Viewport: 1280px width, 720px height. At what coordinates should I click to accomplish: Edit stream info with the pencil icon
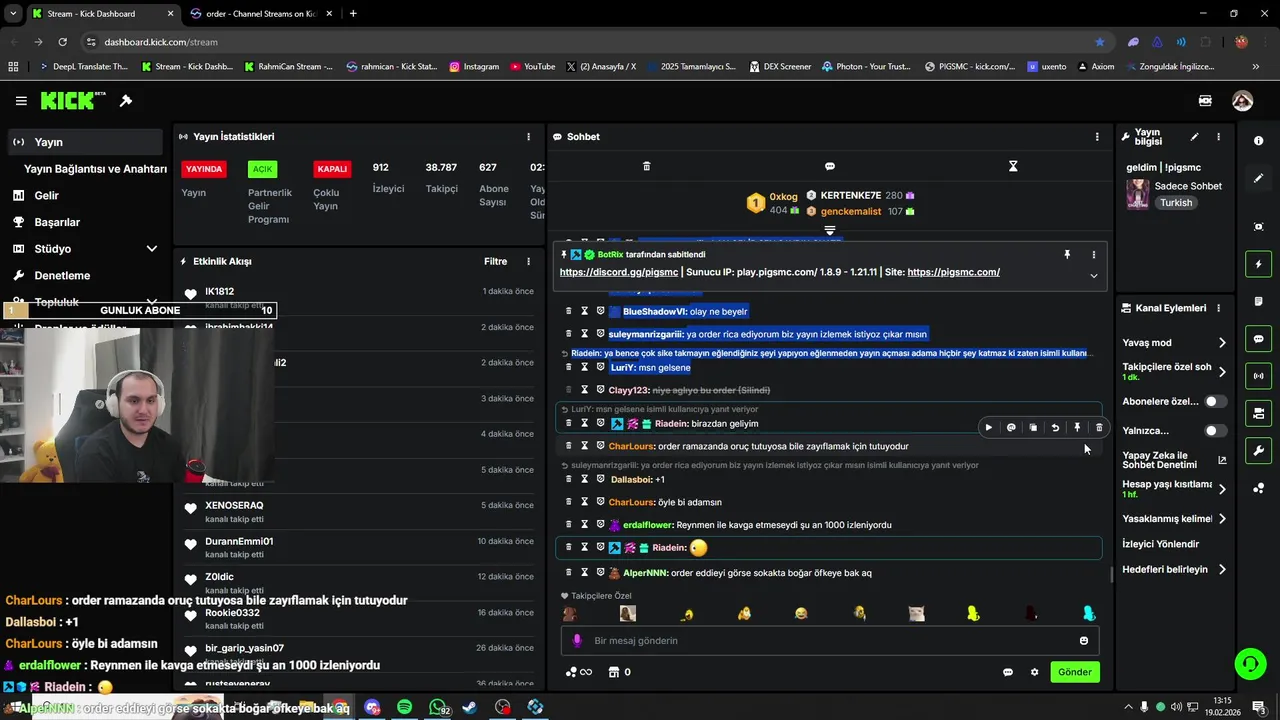(1194, 137)
